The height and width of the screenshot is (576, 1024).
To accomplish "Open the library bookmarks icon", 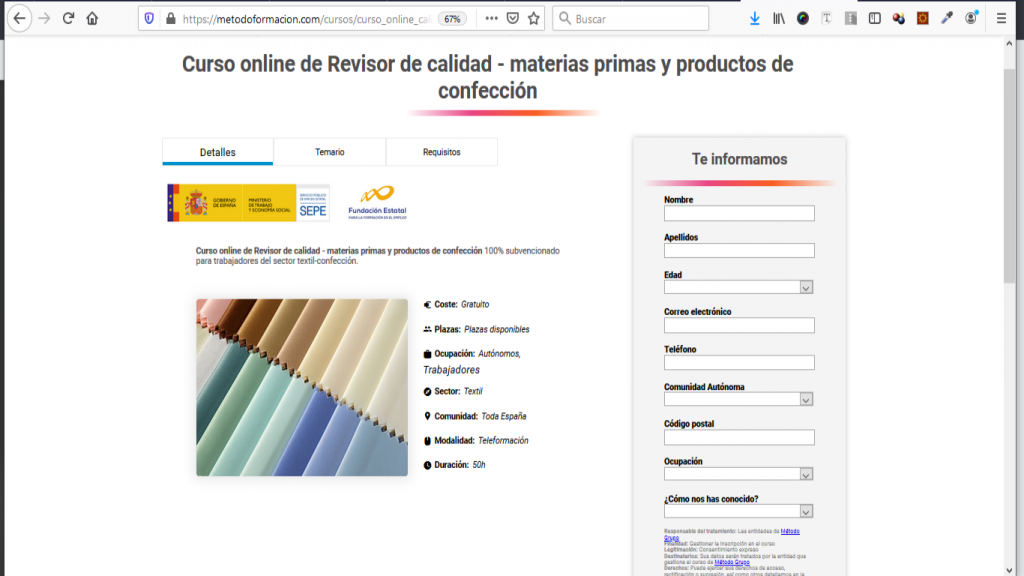I will [778, 19].
